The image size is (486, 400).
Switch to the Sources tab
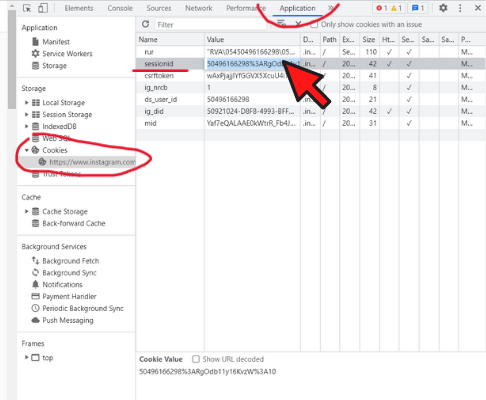159,8
